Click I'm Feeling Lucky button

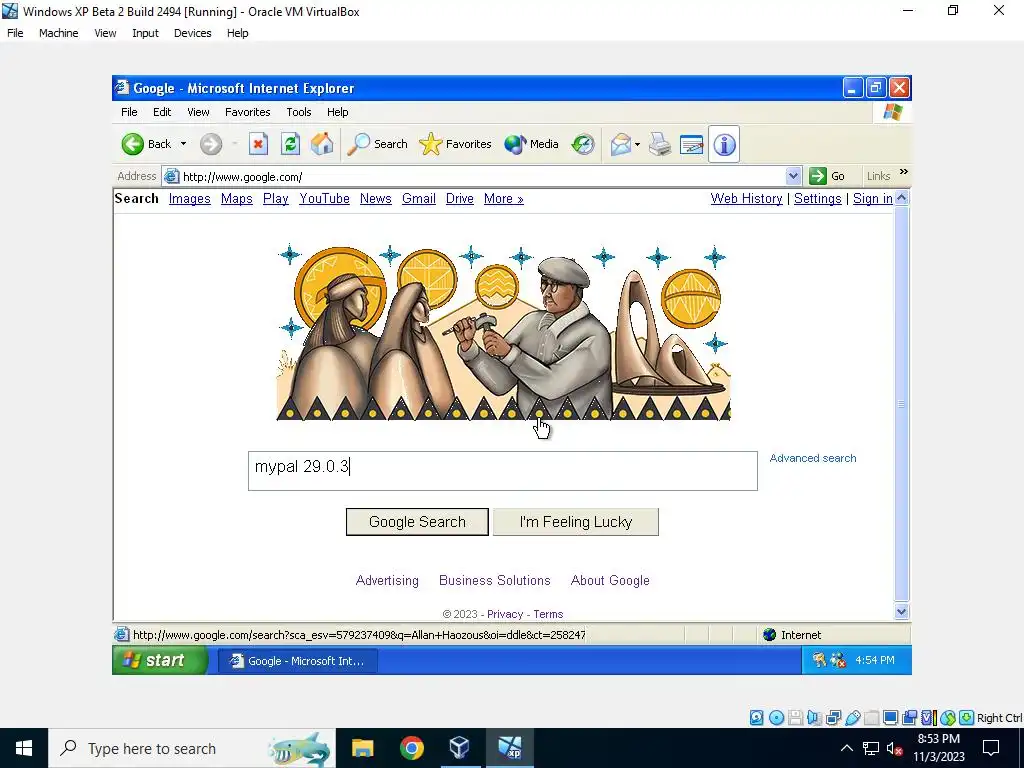(575, 522)
